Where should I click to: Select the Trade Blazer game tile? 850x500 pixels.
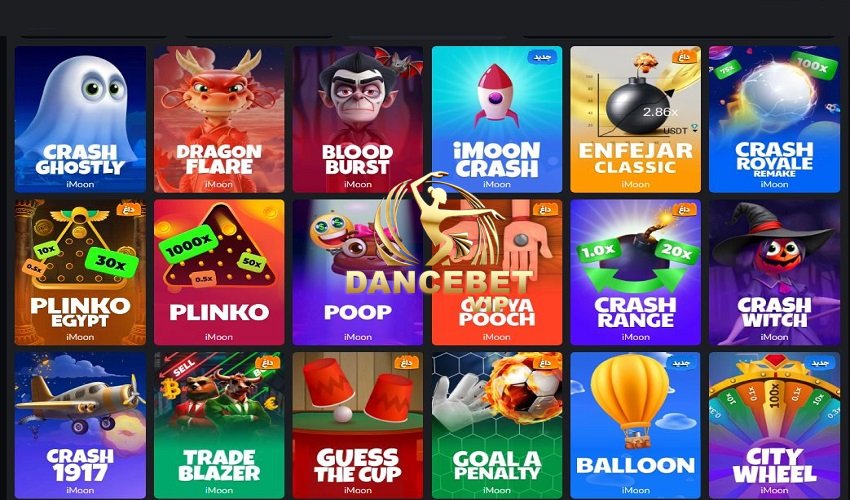pos(219,425)
